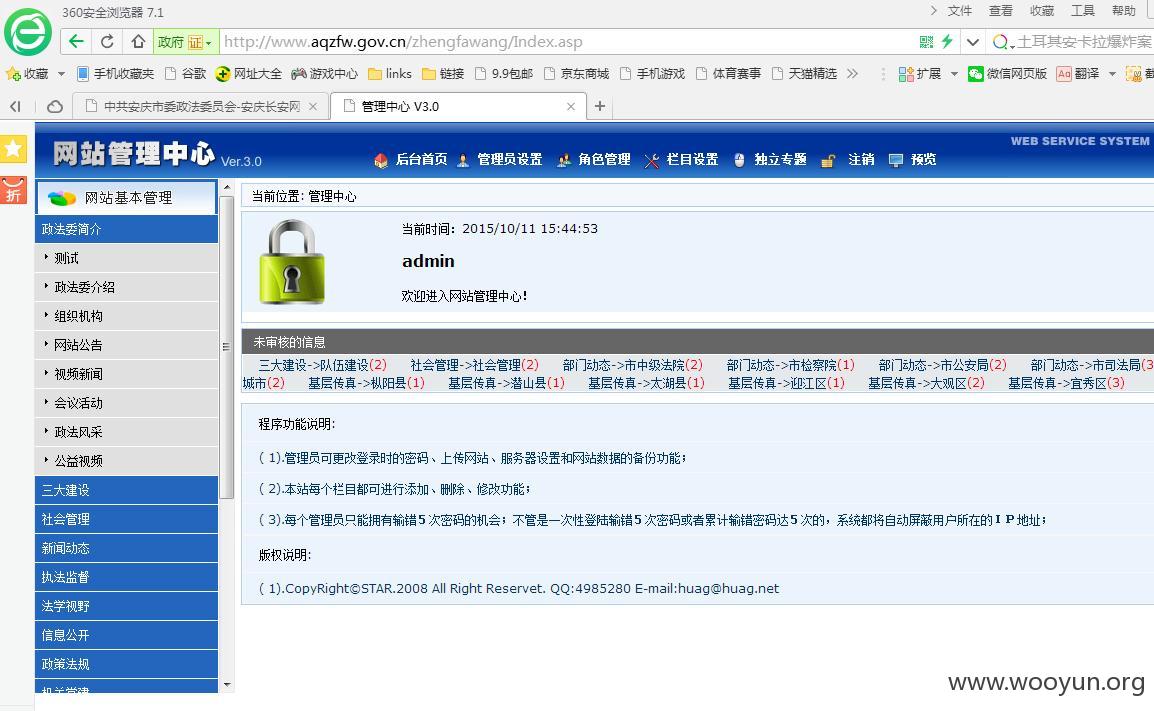Open 栏目设置 column settings
The image size is (1154, 711).
(682, 160)
